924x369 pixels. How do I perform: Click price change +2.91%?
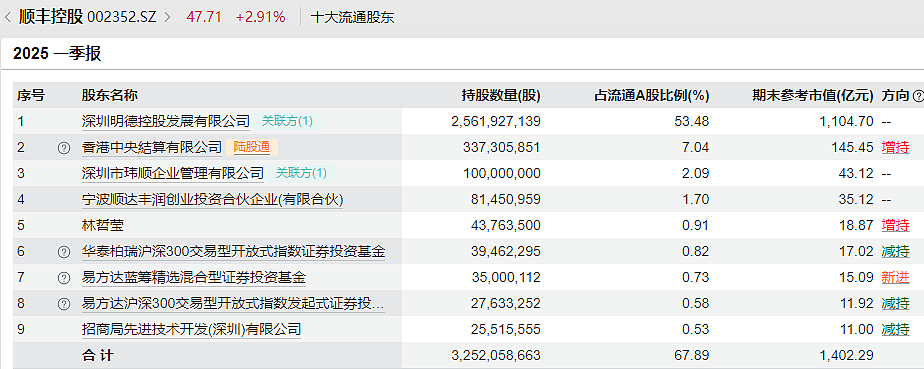260,17
